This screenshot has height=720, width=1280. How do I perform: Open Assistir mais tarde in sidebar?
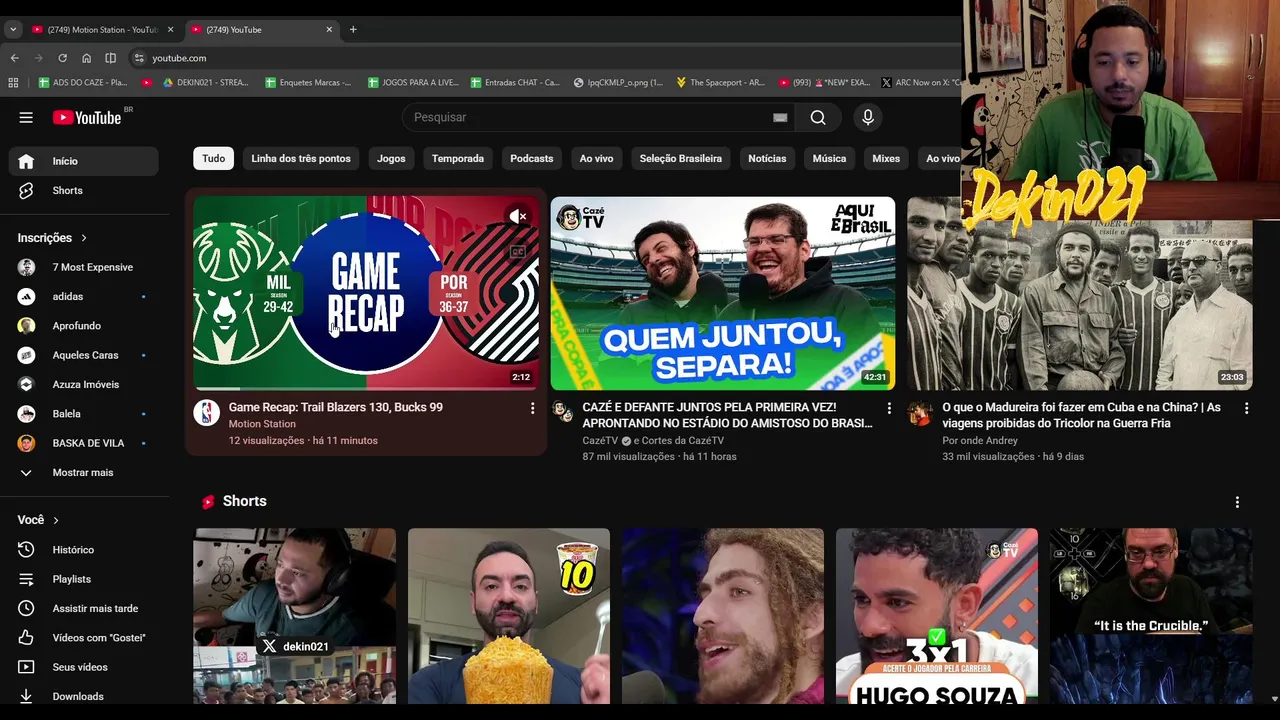[83, 608]
